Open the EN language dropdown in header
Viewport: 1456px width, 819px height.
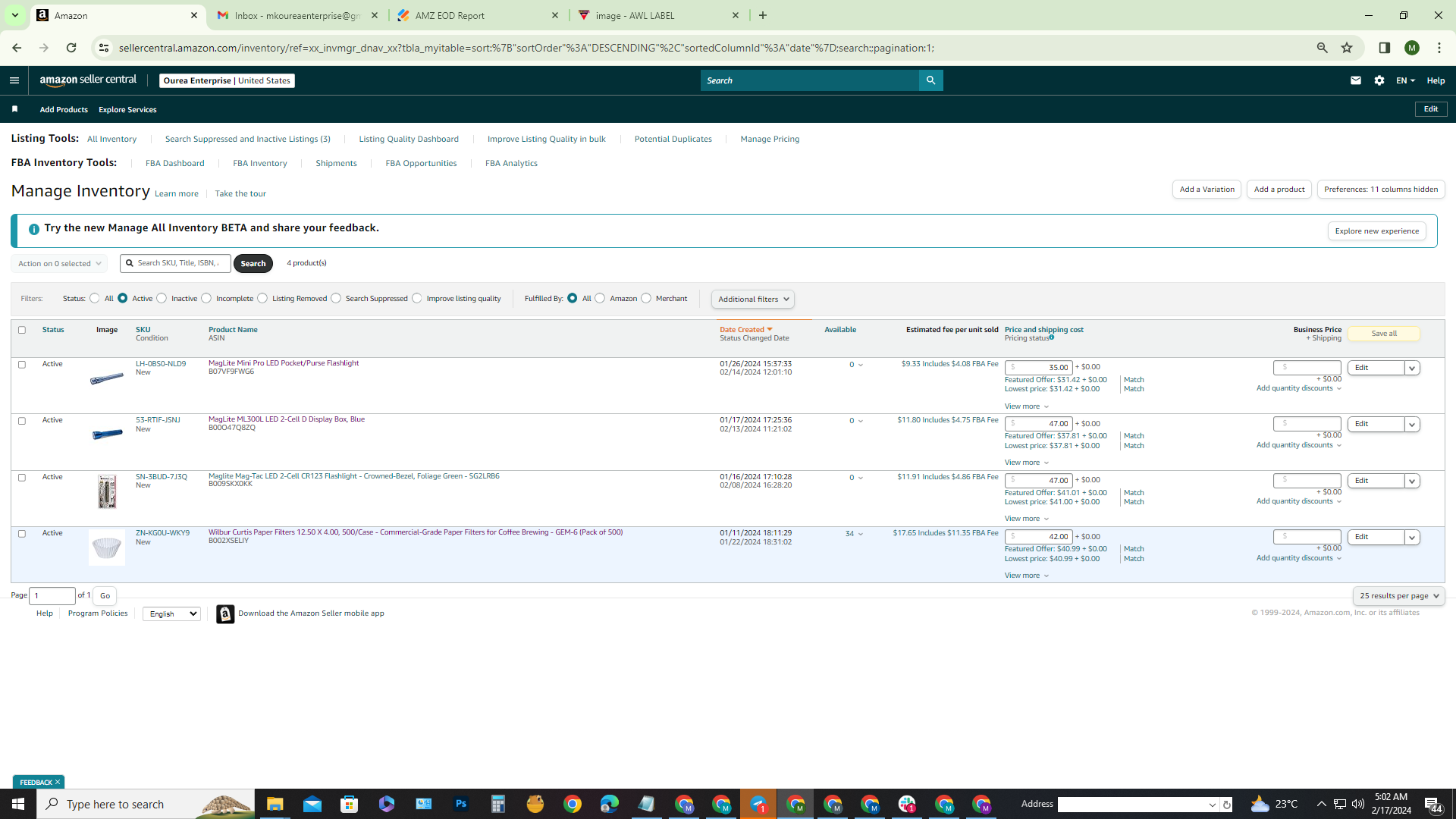(1405, 80)
